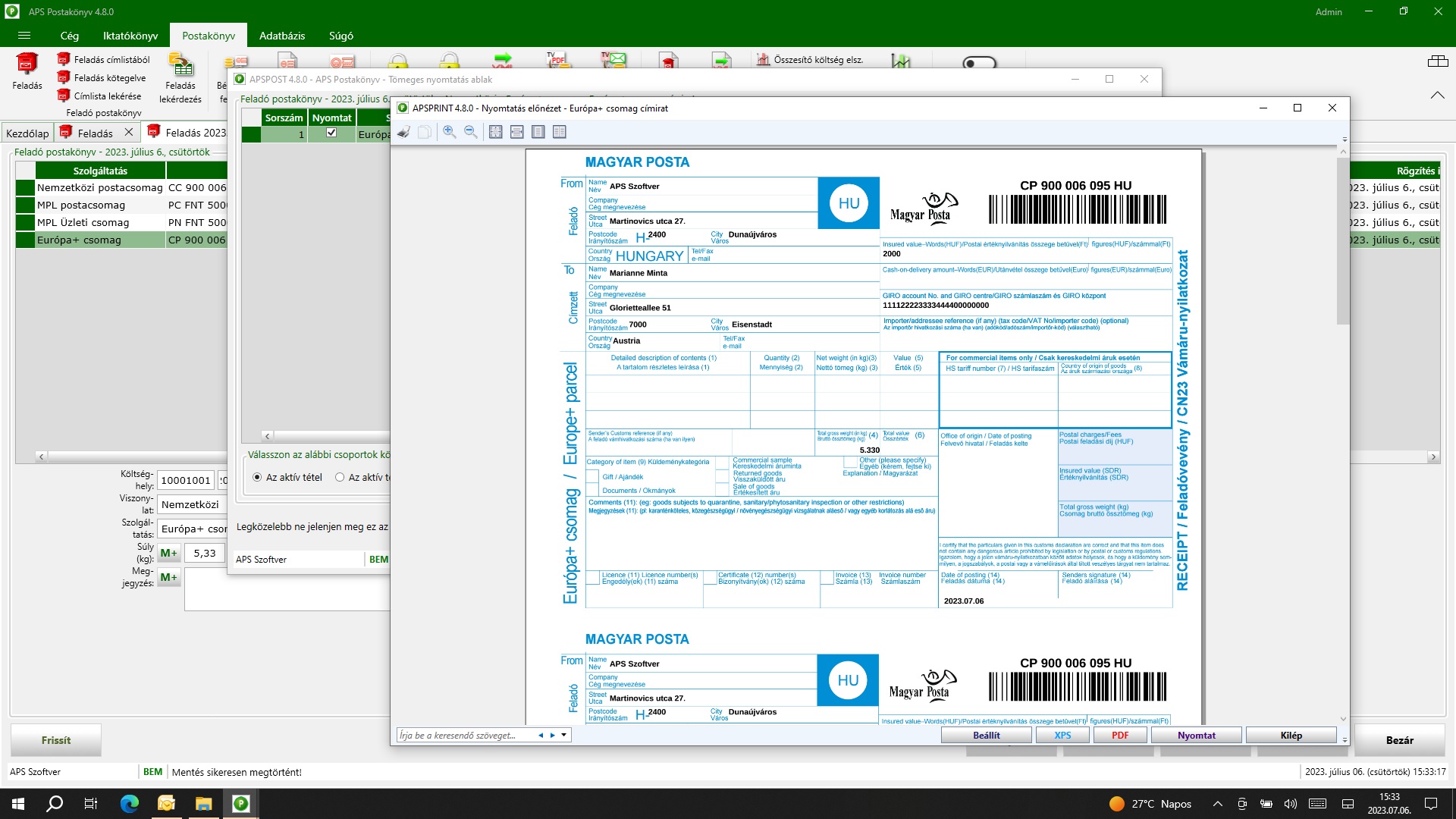This screenshot has height=819, width=1456.
Task: Close the Feladás tab with its X
Action: (129, 133)
